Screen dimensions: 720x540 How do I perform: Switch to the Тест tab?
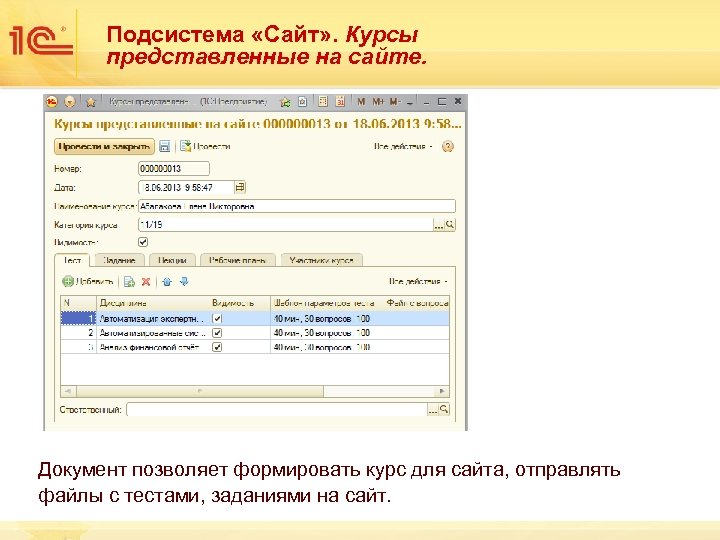click(72, 260)
